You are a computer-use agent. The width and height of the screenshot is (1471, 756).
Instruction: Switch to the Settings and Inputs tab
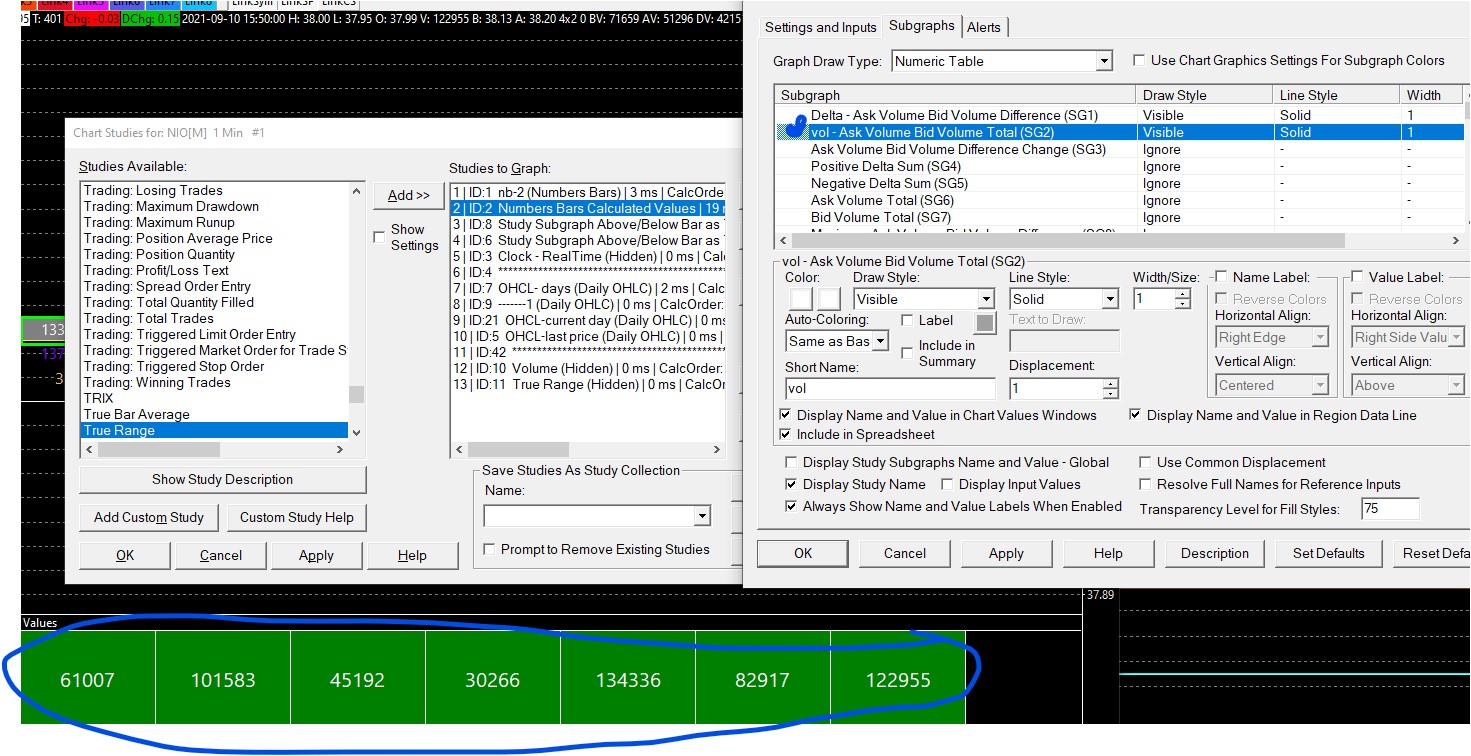[820, 27]
